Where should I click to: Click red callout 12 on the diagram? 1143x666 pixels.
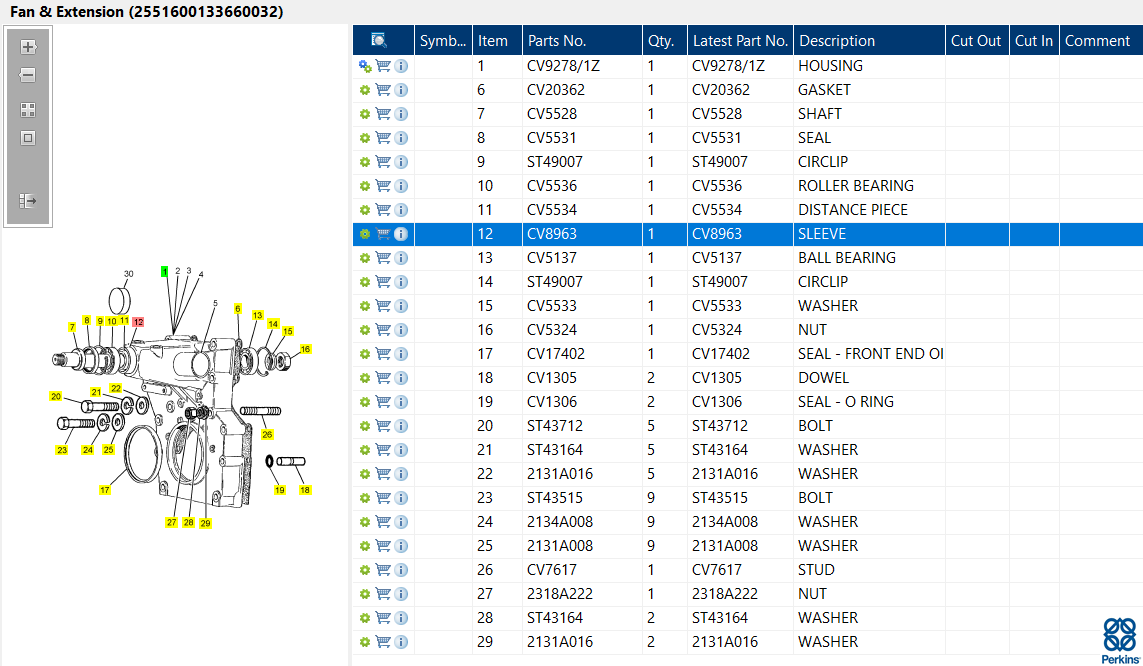pyautogui.click(x=139, y=322)
